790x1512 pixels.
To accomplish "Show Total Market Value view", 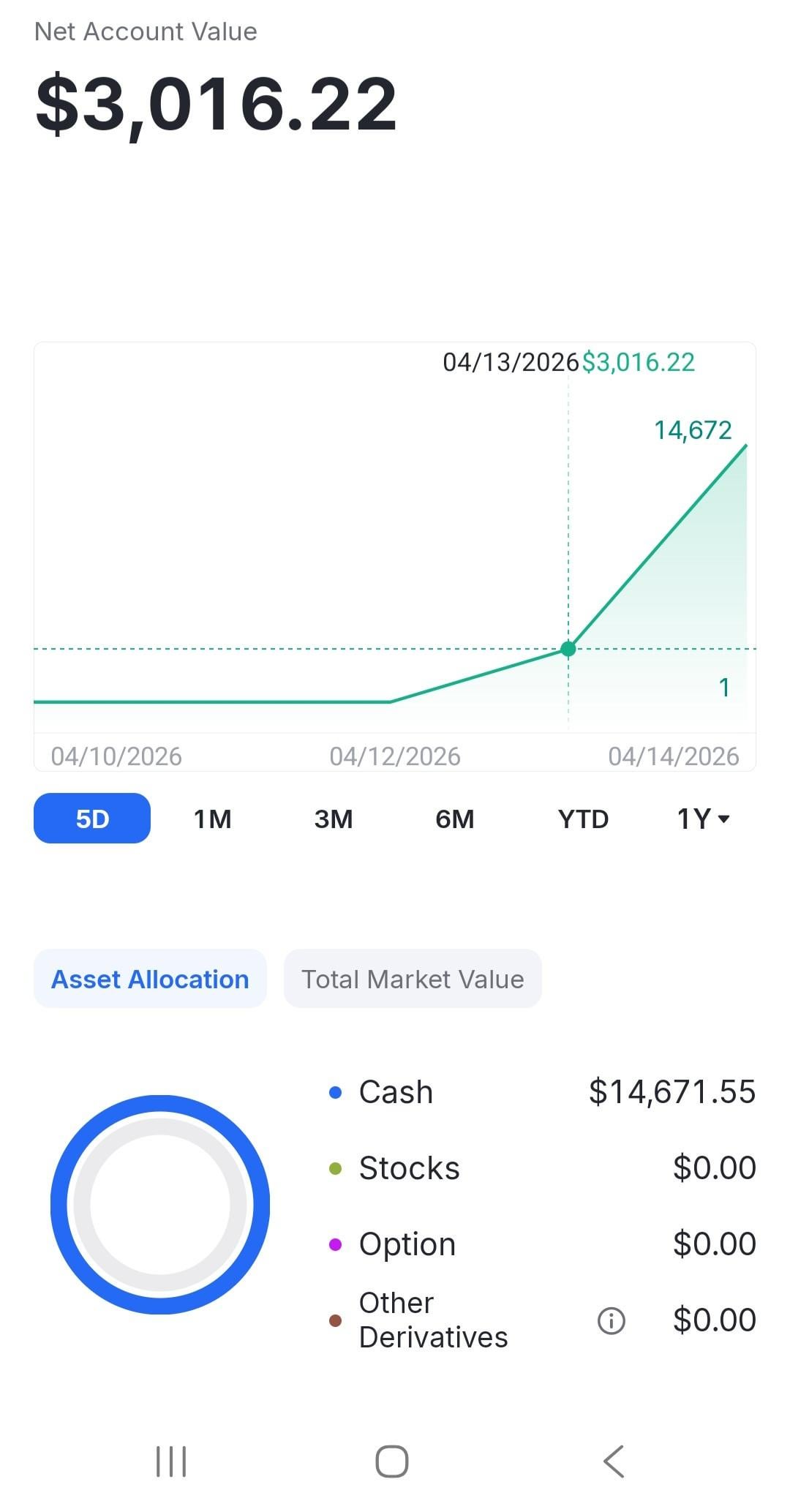I will 413,979.
